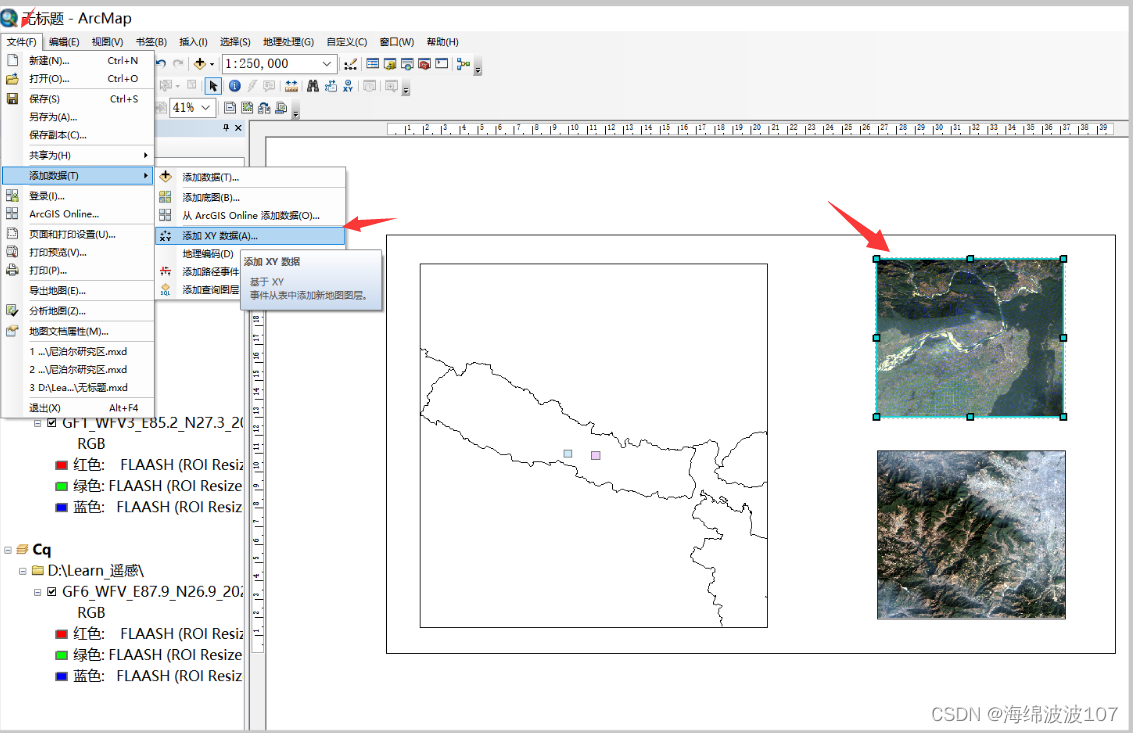Toggle visibility checkbox of GF6_WFV_E87.9 layer
The width and height of the screenshot is (1133, 733).
[51, 591]
